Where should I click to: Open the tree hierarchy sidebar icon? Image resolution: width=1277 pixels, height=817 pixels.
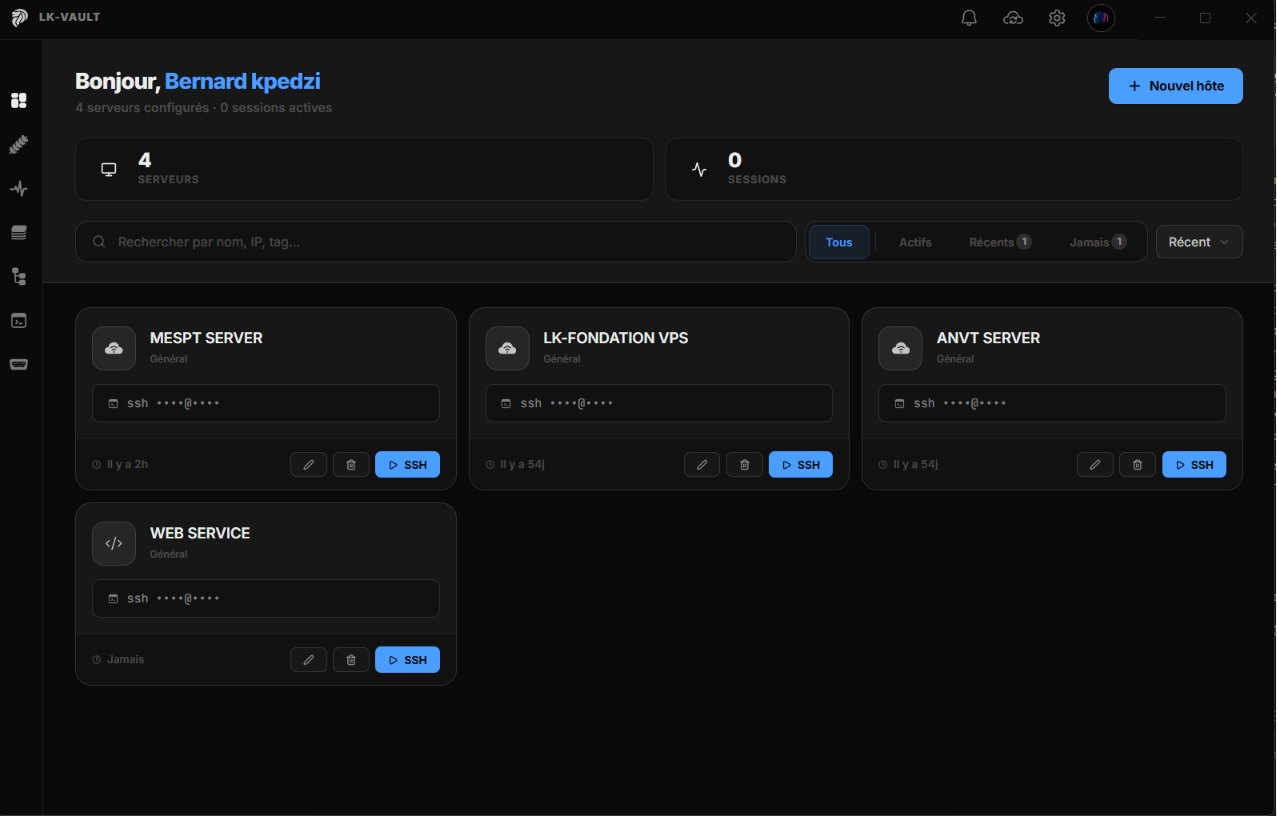(18, 277)
